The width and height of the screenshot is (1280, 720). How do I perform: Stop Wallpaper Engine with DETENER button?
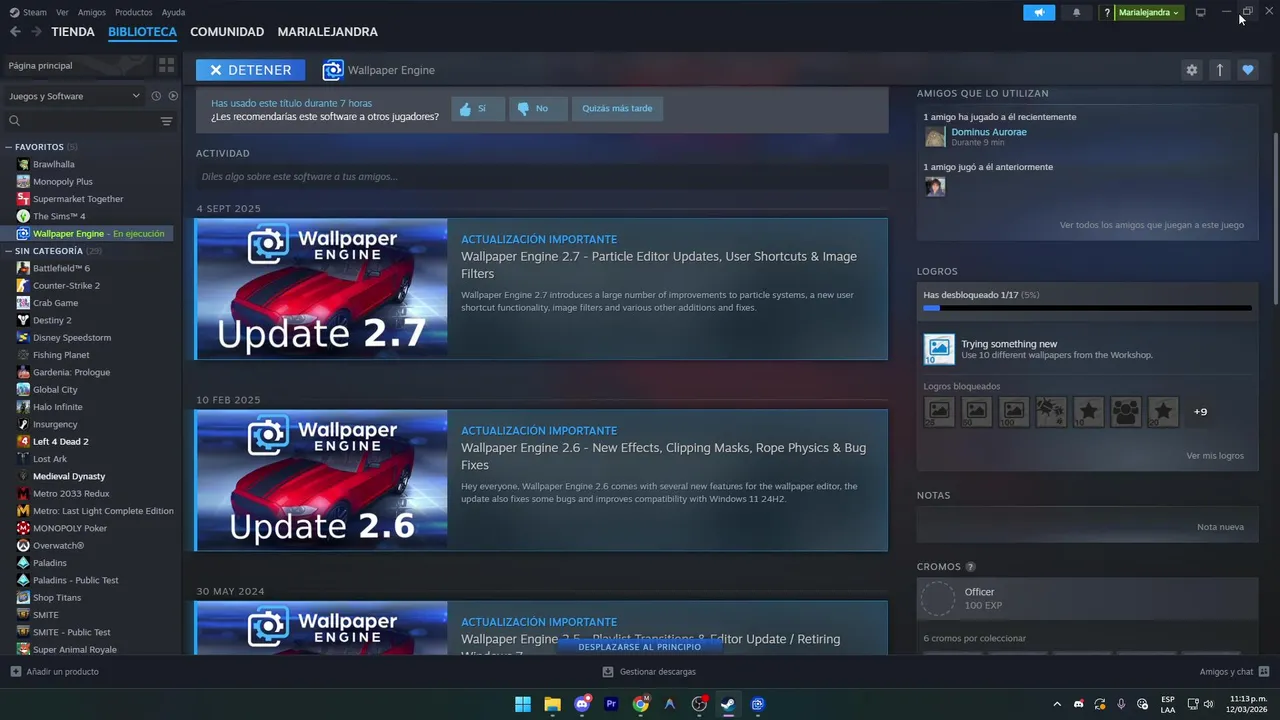pos(251,70)
